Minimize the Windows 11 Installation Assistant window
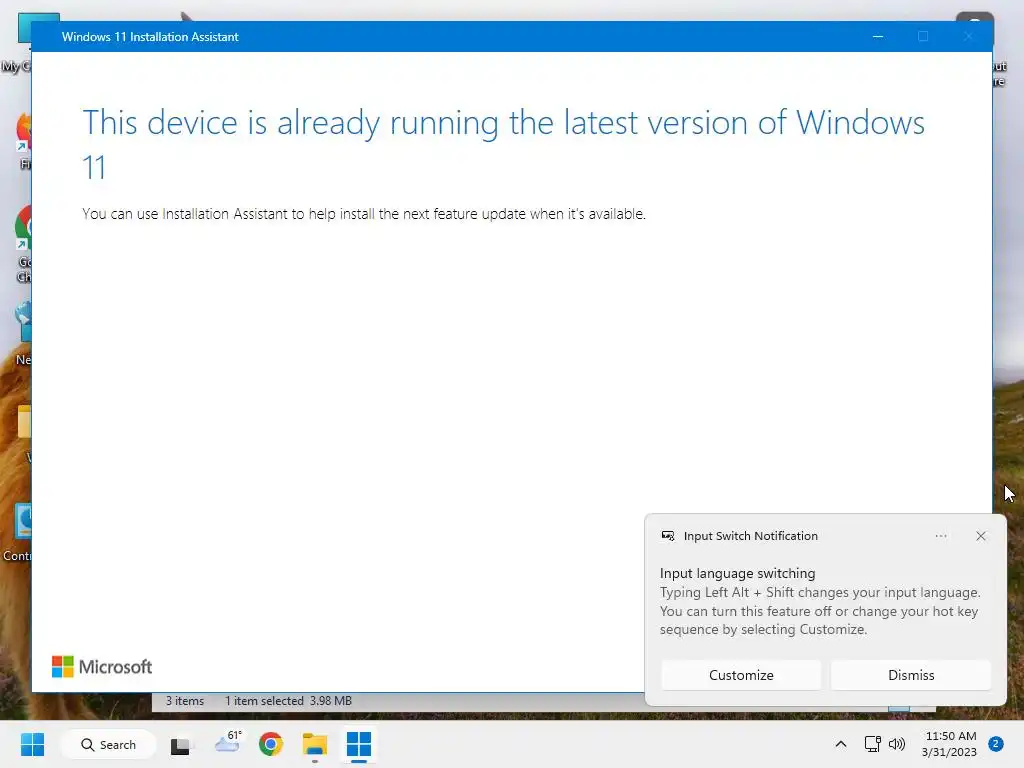Screen dimensions: 1024x768 tap(878, 37)
